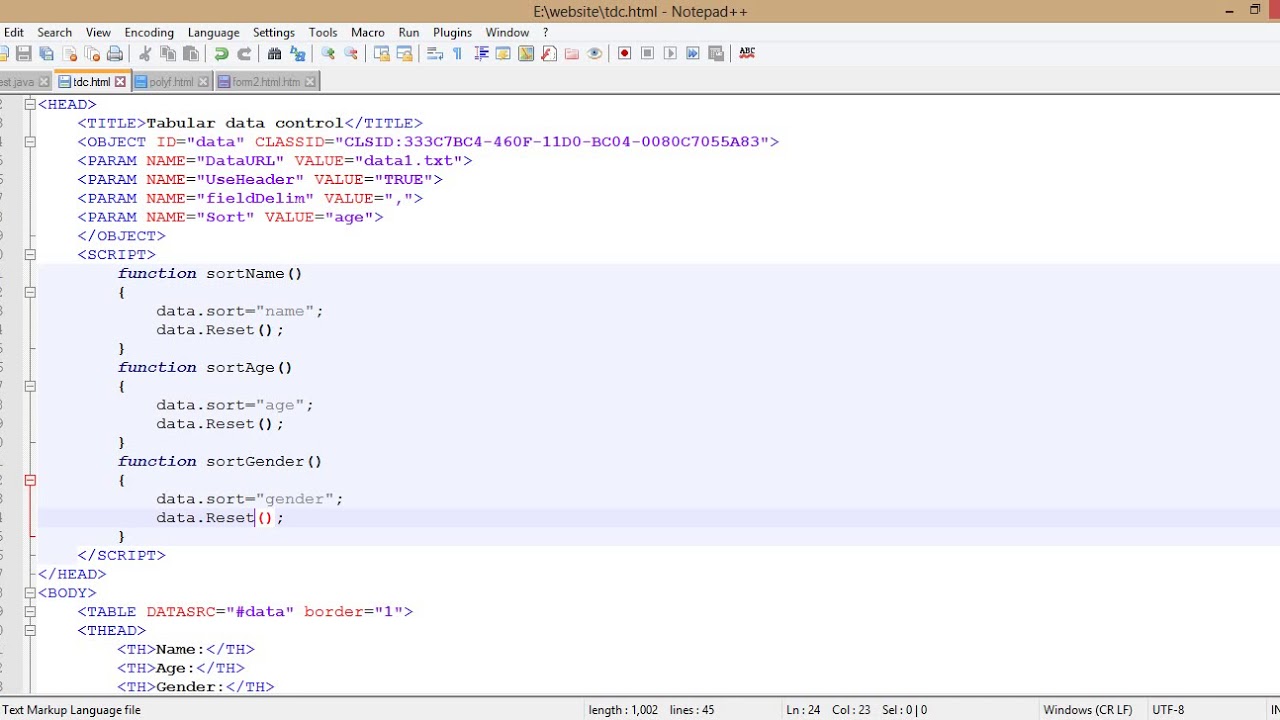This screenshot has height=720, width=1280.
Task: Open the User Defined Language icon
Action: click(503, 53)
